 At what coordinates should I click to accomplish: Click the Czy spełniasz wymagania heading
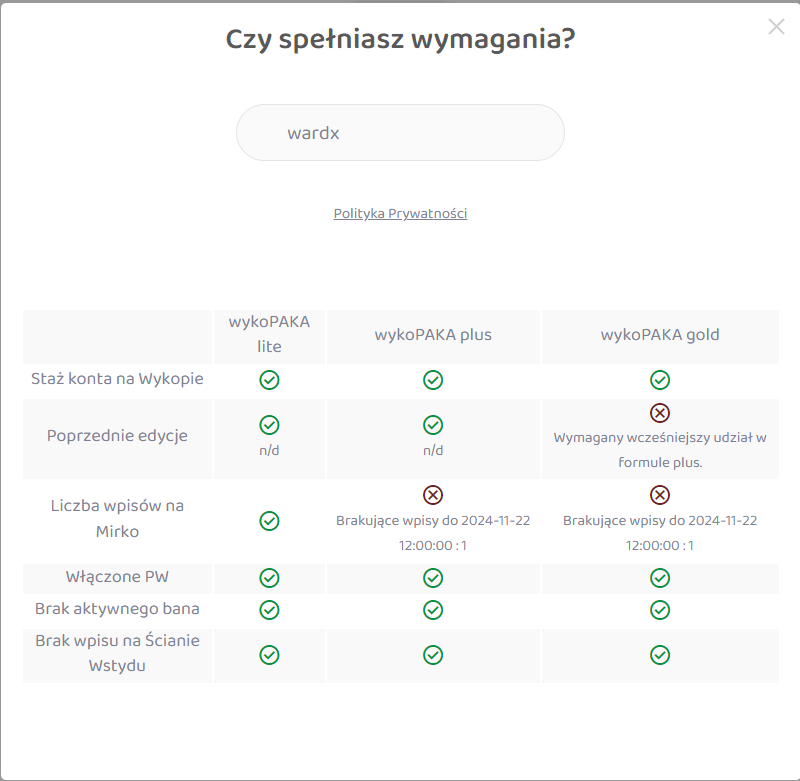pyautogui.click(x=400, y=40)
